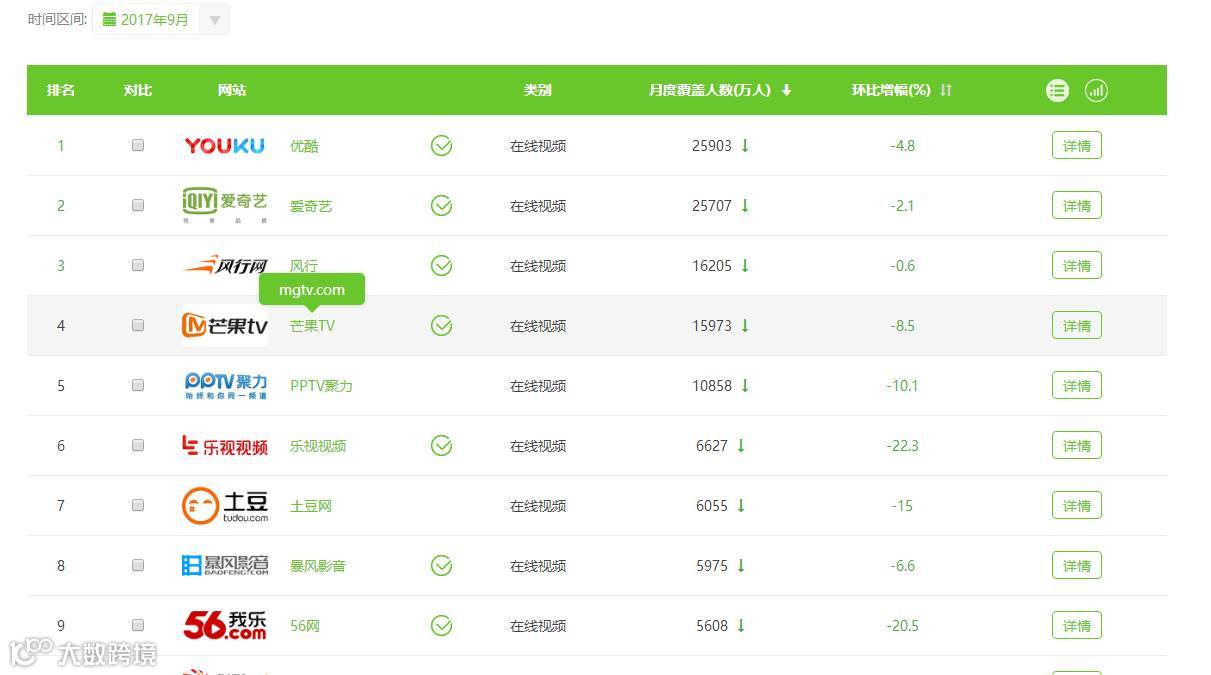Click down arrow next to 10858

point(745,386)
